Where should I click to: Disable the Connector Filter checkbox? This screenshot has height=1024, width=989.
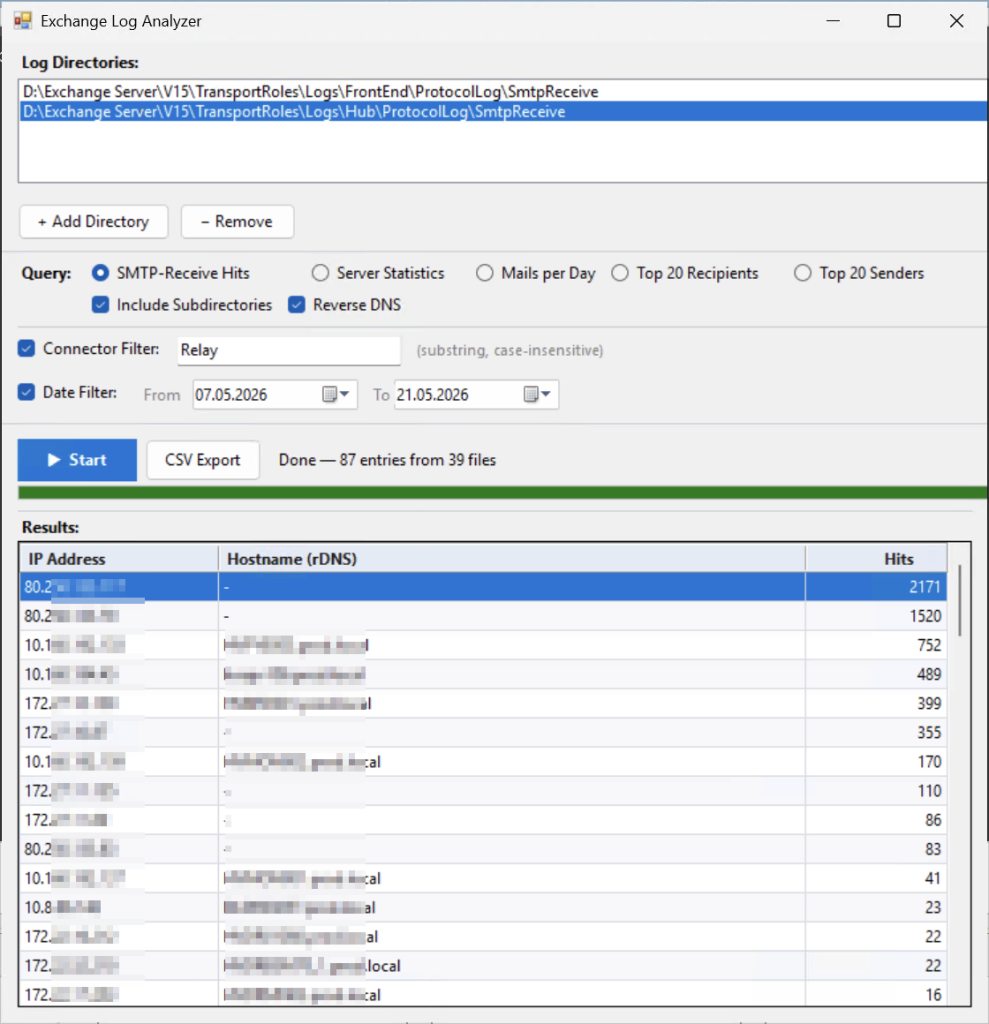coord(26,349)
